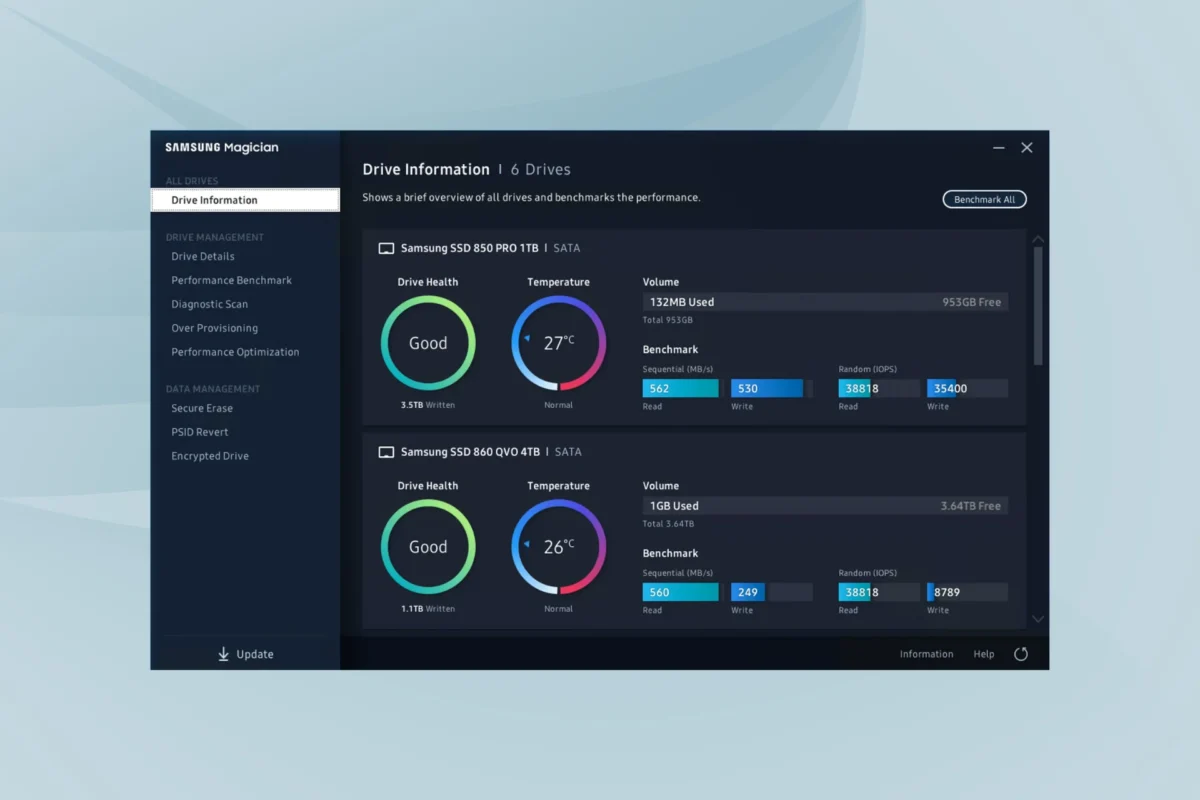1200x800 pixels.
Task: Open the Help link in footer
Action: coord(984,654)
